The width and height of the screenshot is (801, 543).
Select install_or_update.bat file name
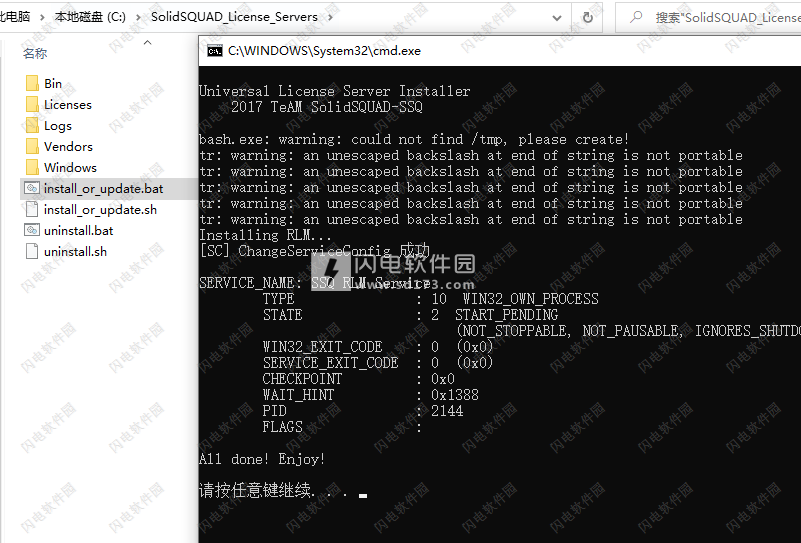(x=104, y=189)
